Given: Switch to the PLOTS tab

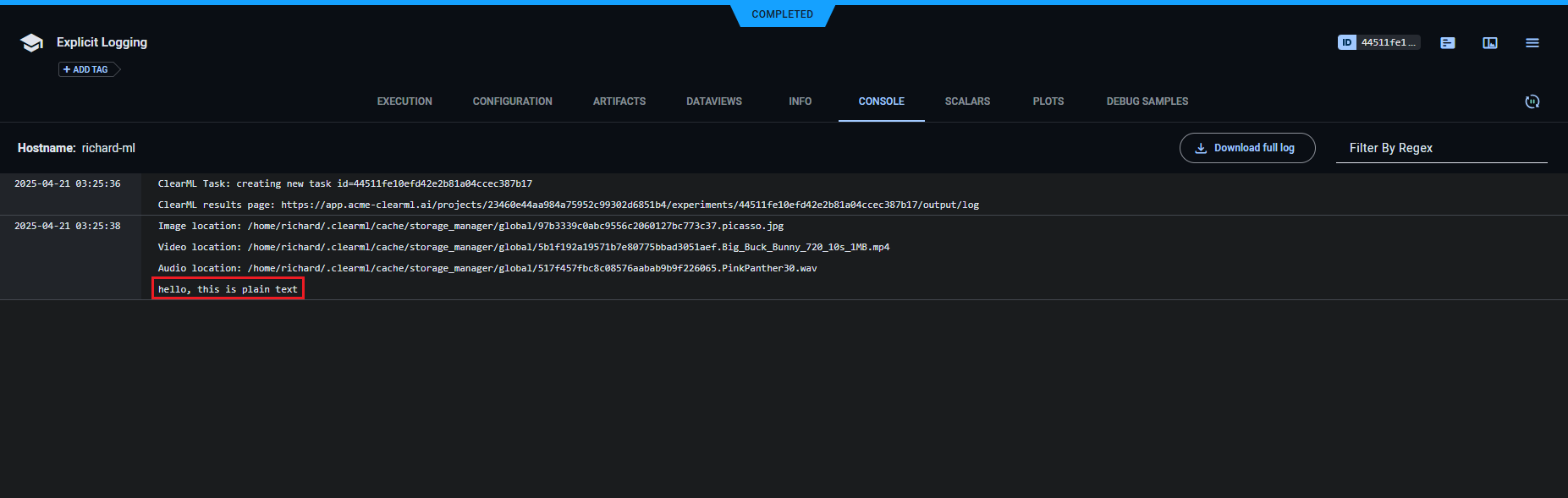Looking at the screenshot, I should (x=1048, y=101).
